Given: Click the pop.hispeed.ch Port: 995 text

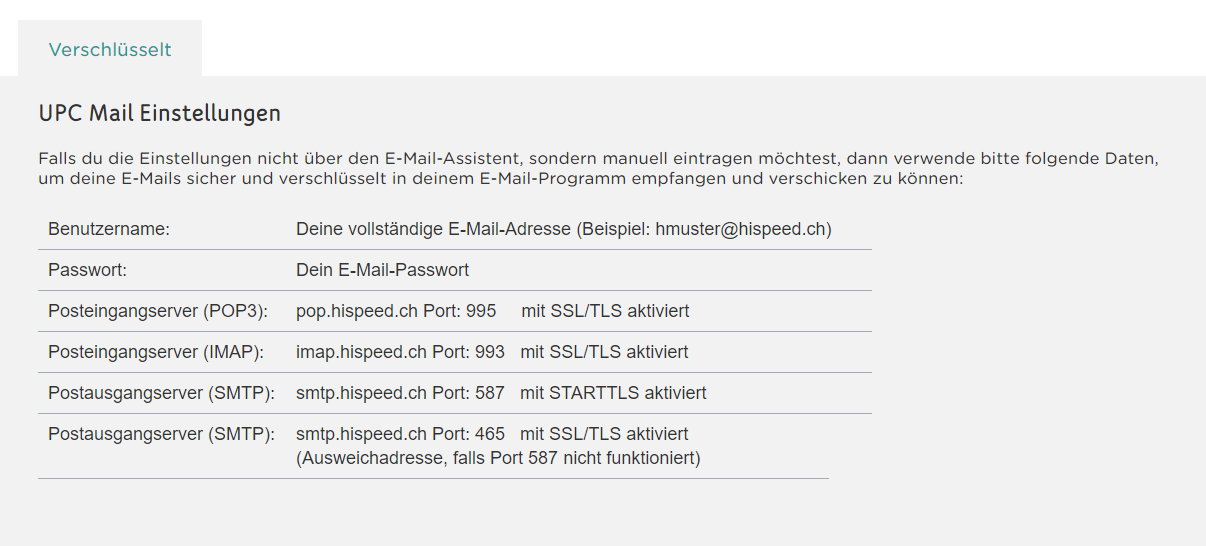Looking at the screenshot, I should click(396, 311).
